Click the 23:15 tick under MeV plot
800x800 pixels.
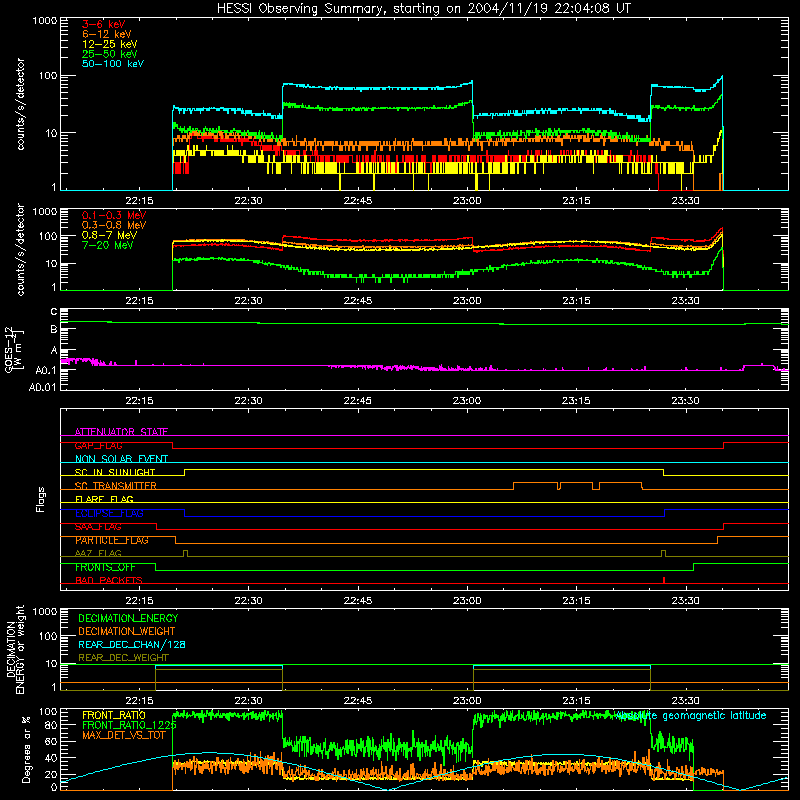(x=576, y=301)
